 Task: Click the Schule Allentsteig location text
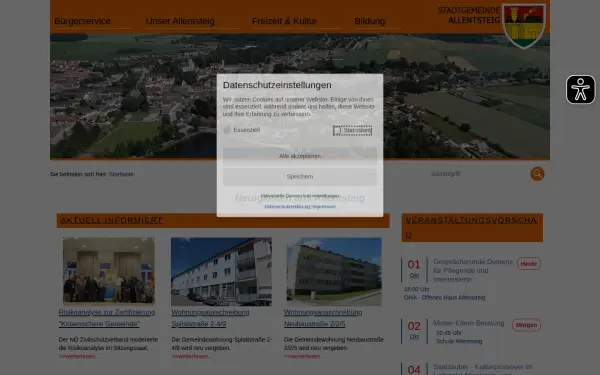pyautogui.click(x=459, y=341)
